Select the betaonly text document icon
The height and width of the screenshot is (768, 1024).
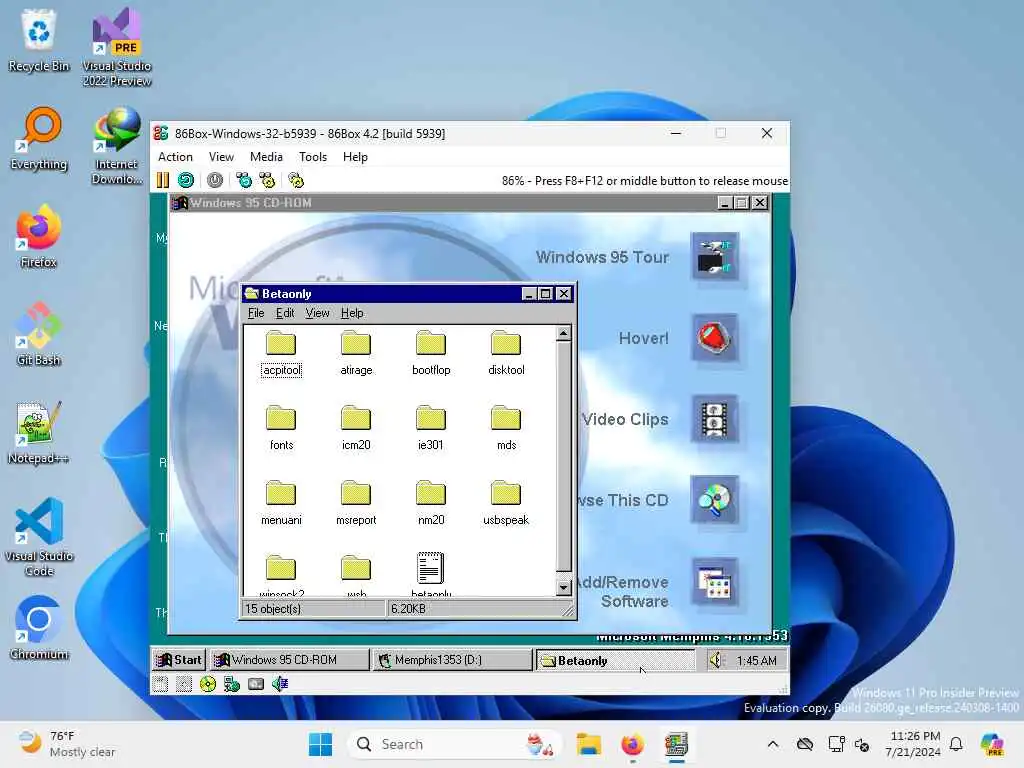(430, 569)
